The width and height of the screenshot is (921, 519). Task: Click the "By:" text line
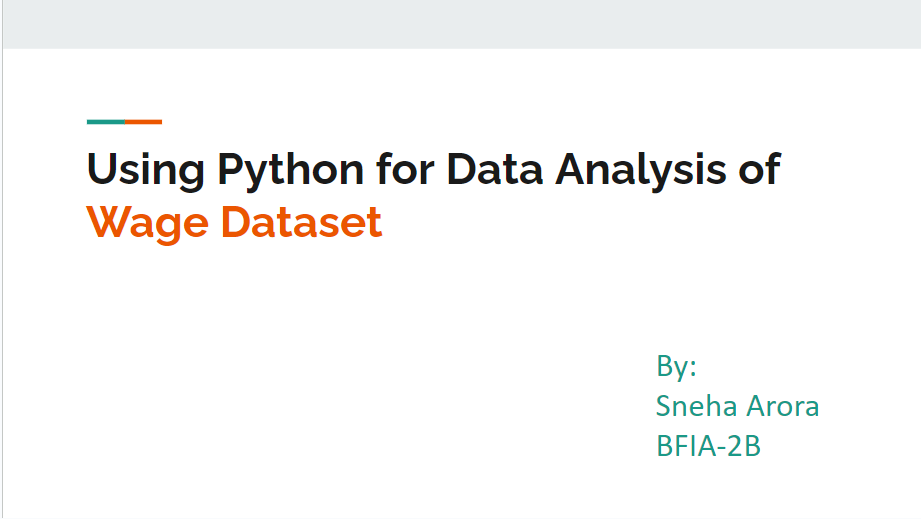coord(676,367)
